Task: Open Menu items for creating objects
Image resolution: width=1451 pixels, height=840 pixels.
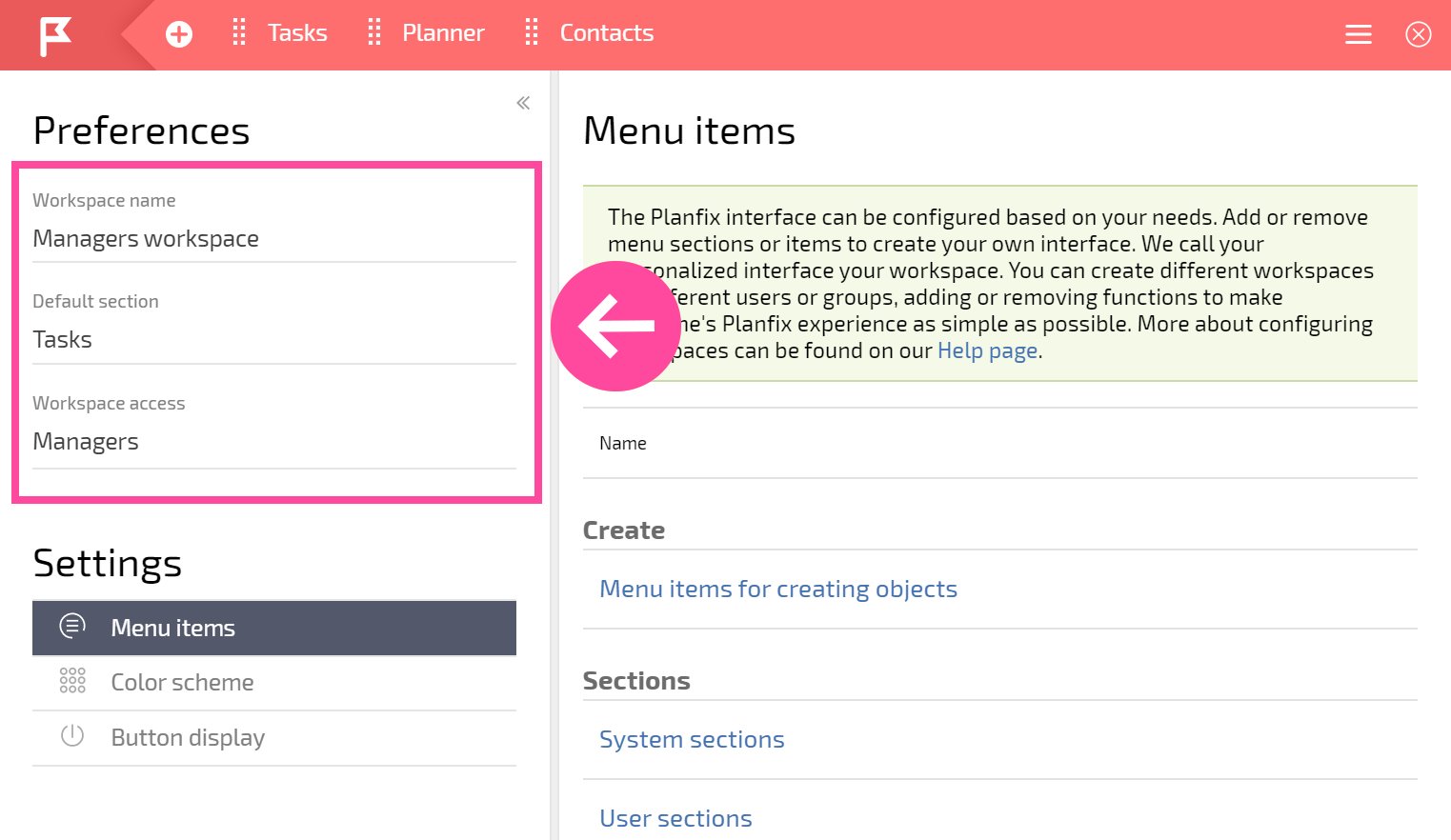Action: click(x=778, y=589)
